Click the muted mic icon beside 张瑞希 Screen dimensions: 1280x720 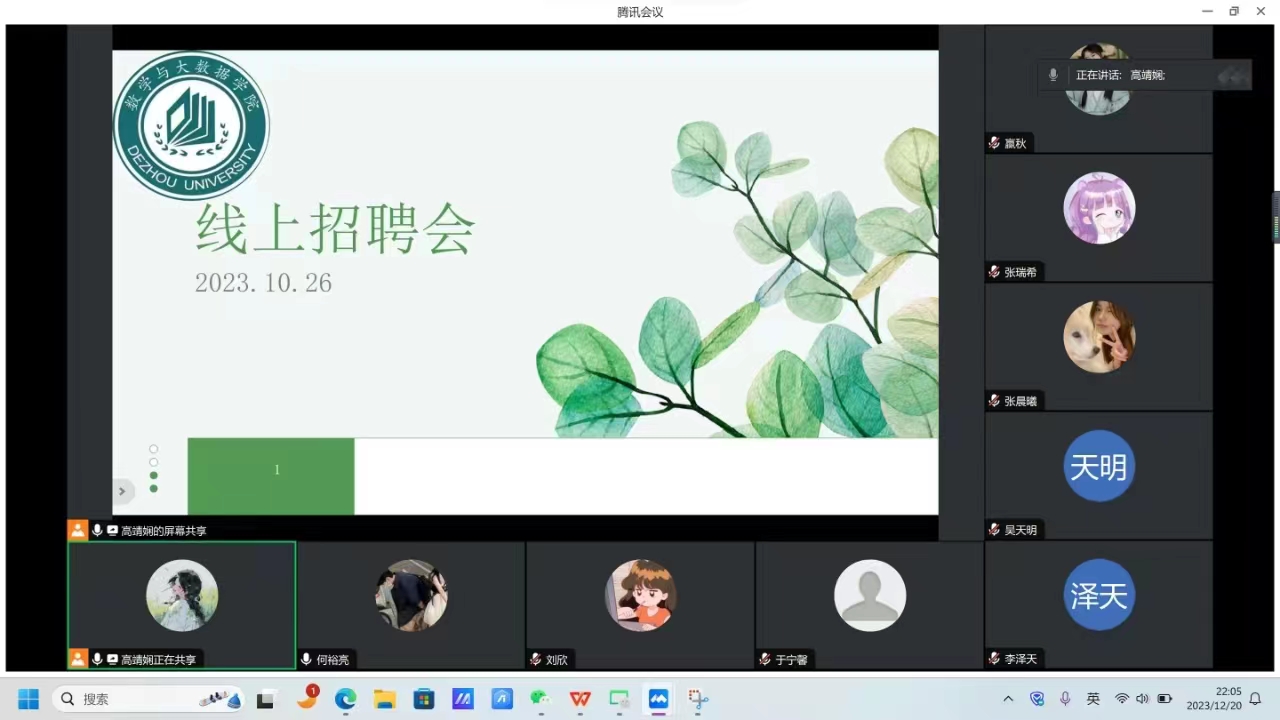pos(994,272)
